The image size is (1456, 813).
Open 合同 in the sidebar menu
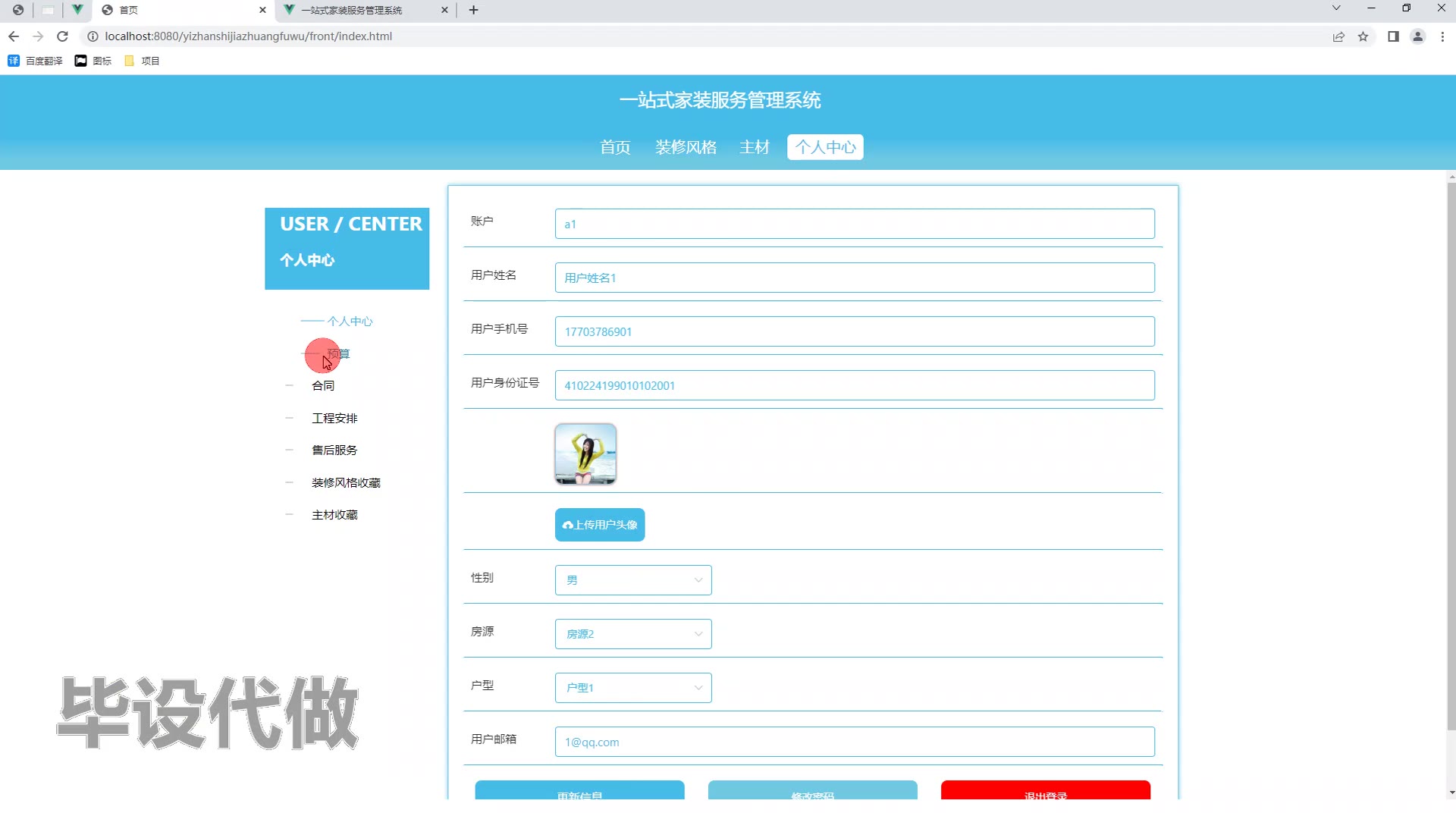(x=323, y=386)
